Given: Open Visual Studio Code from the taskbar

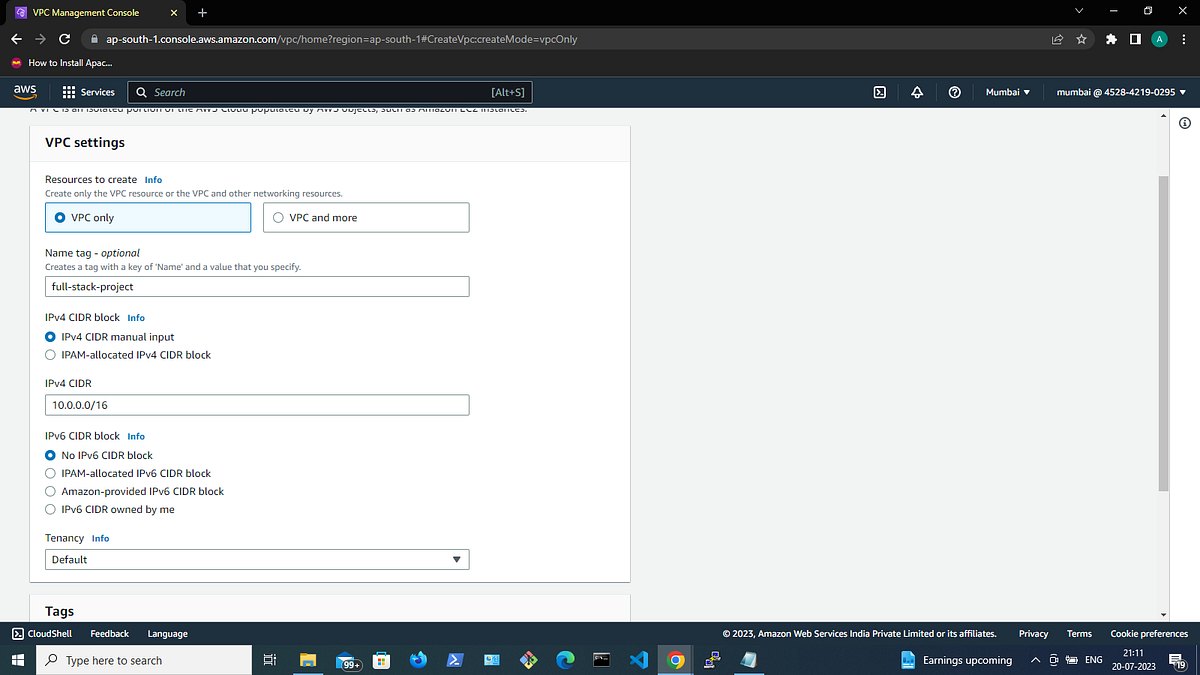Looking at the screenshot, I should tap(638, 659).
